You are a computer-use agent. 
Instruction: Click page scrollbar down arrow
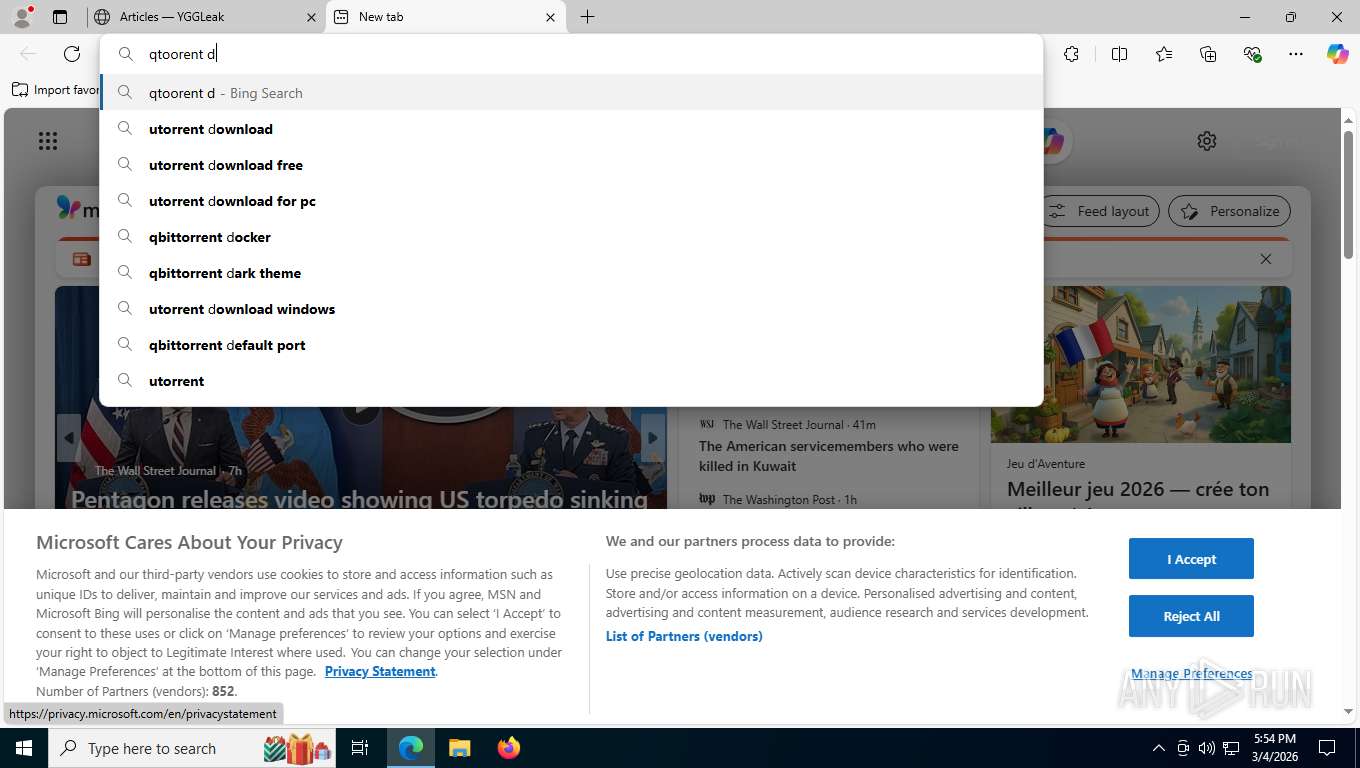1348,711
